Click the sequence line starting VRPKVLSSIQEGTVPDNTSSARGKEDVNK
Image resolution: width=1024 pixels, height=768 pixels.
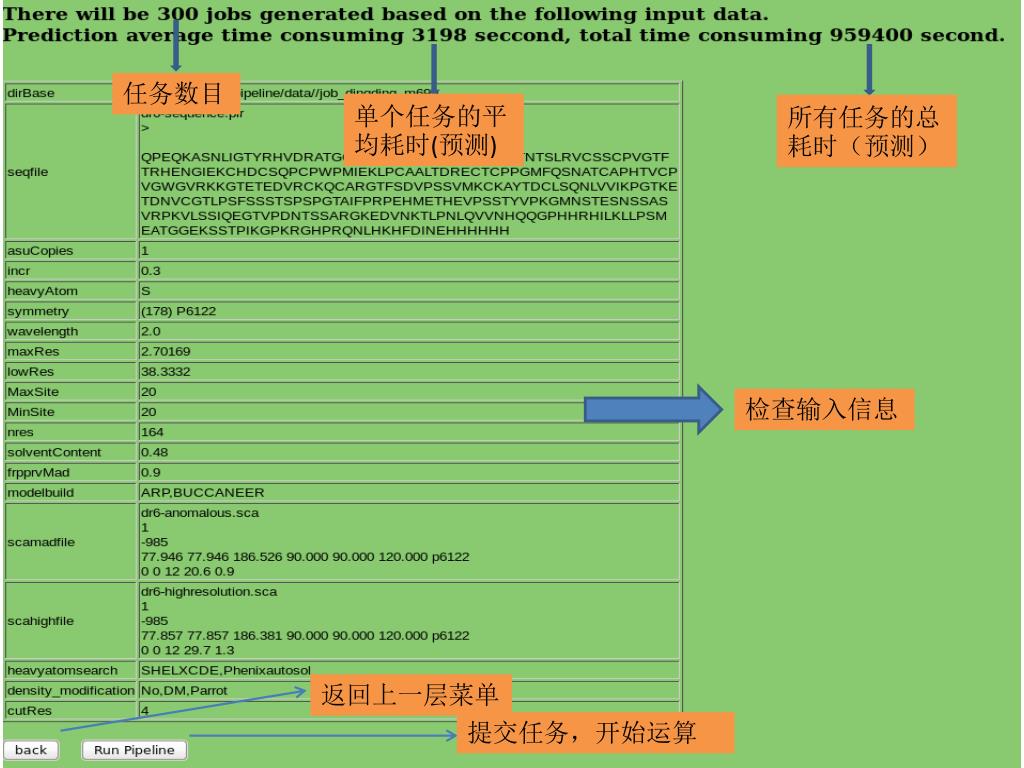coord(404,216)
